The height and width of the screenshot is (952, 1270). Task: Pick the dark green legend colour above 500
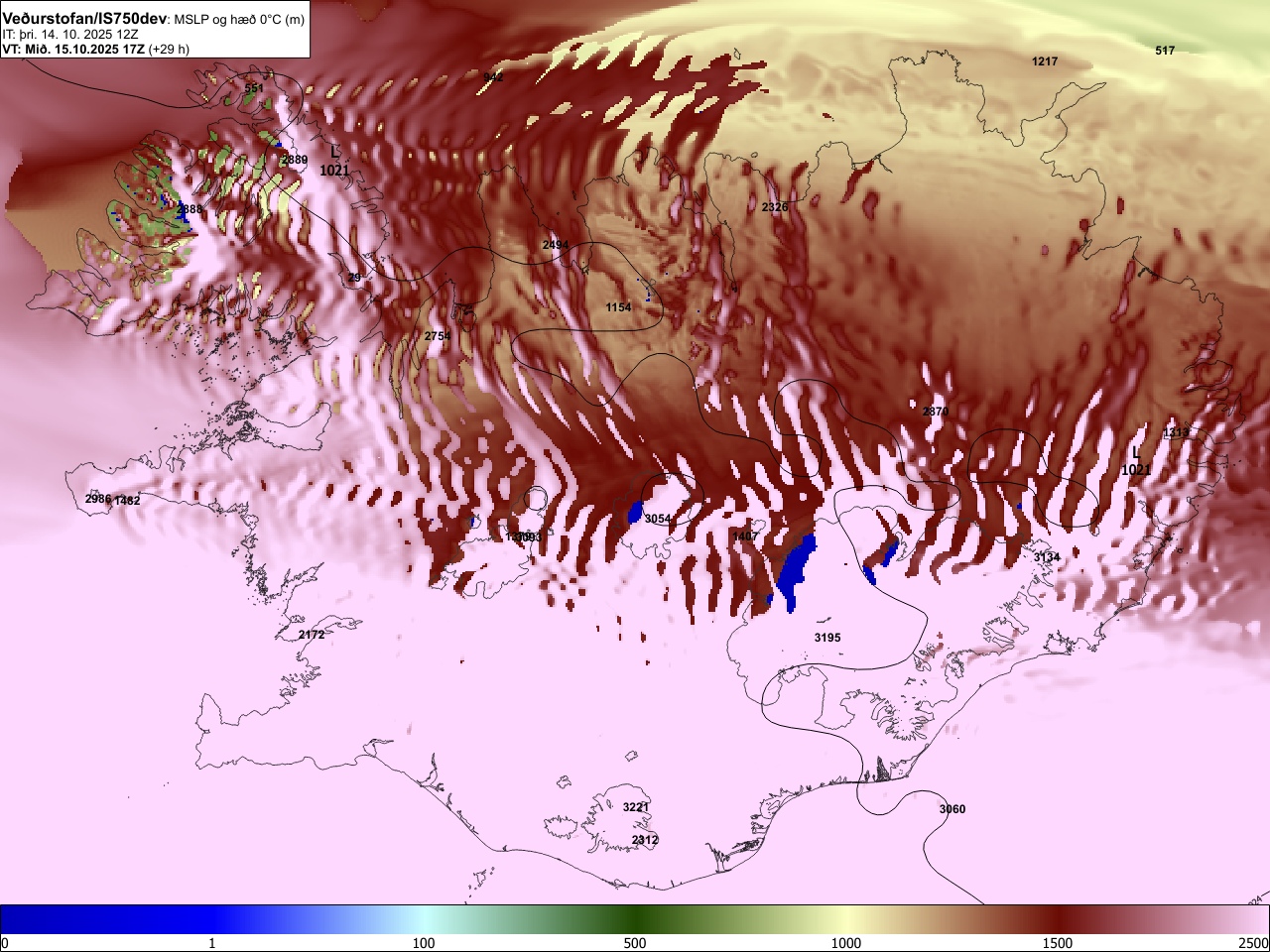point(635,919)
